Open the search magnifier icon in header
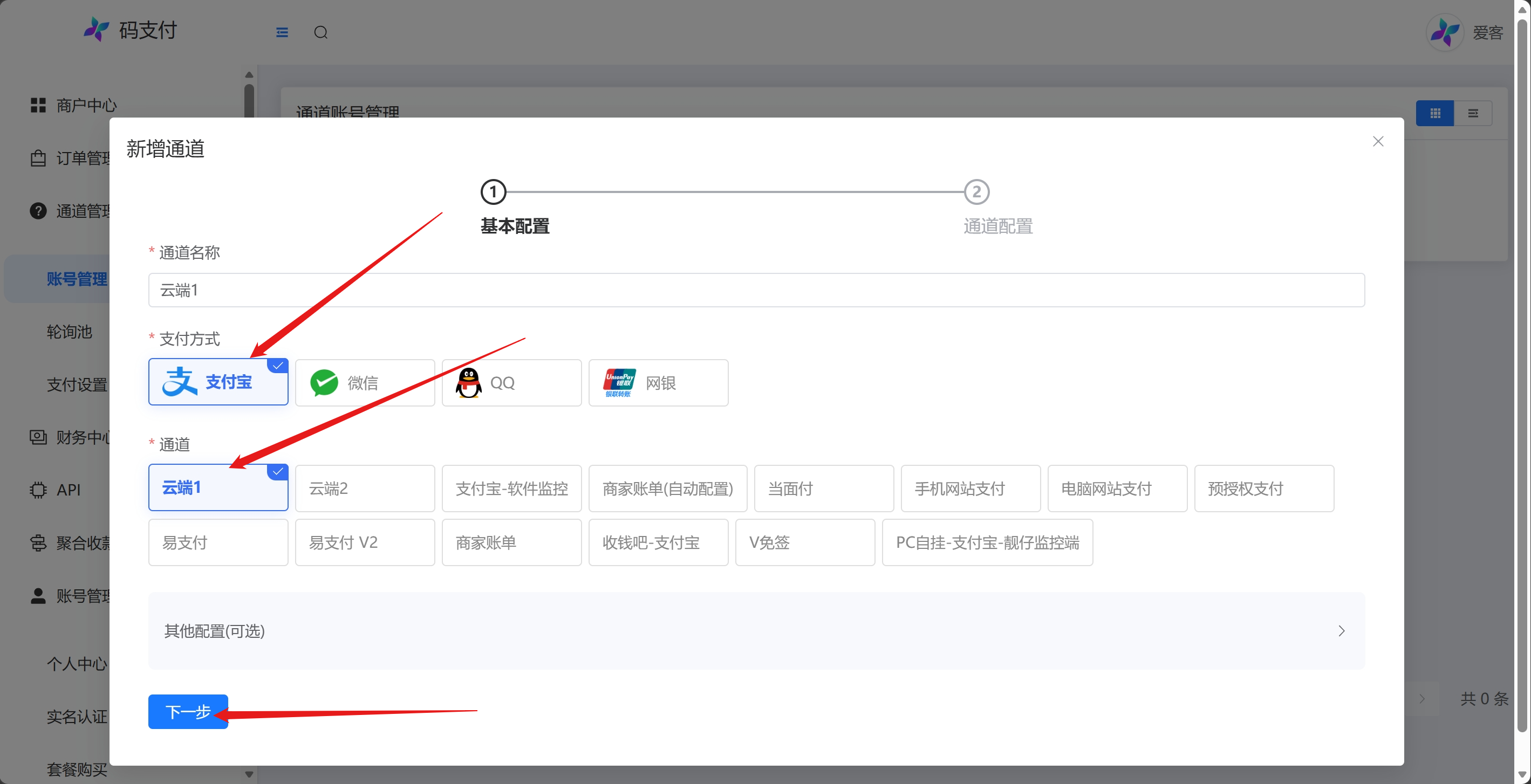Screen dimensions: 1531x784 321,32
